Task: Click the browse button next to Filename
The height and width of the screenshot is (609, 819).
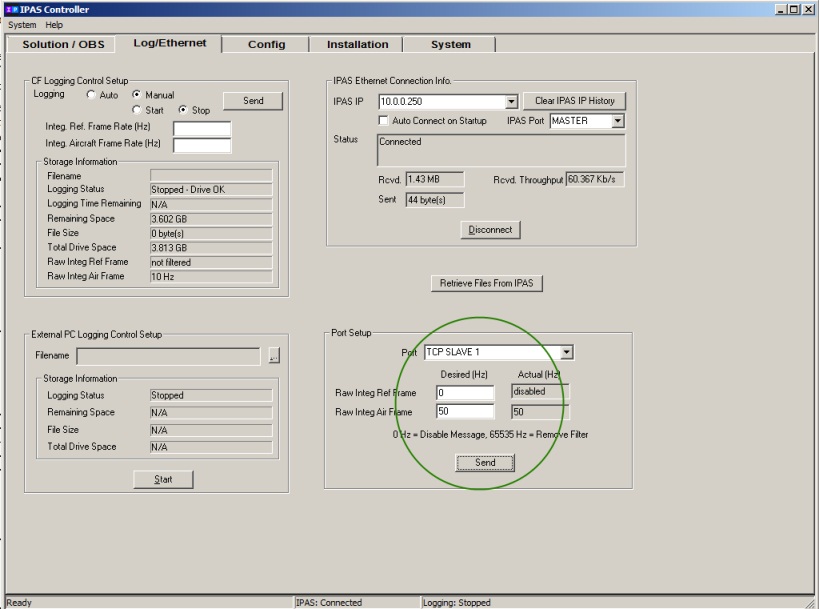Action: pos(274,355)
